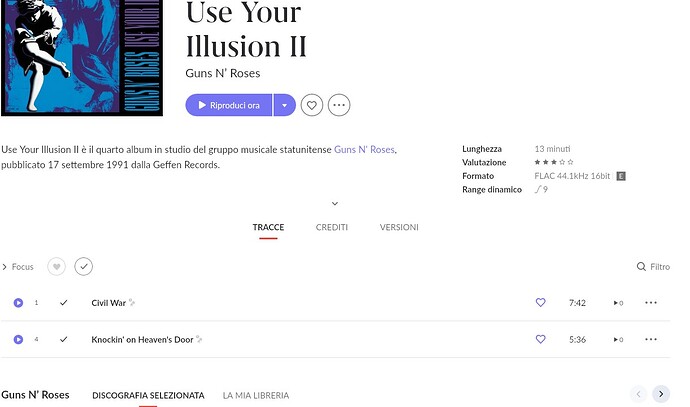
Task: Expand the album description chevron
Action: coord(335,203)
